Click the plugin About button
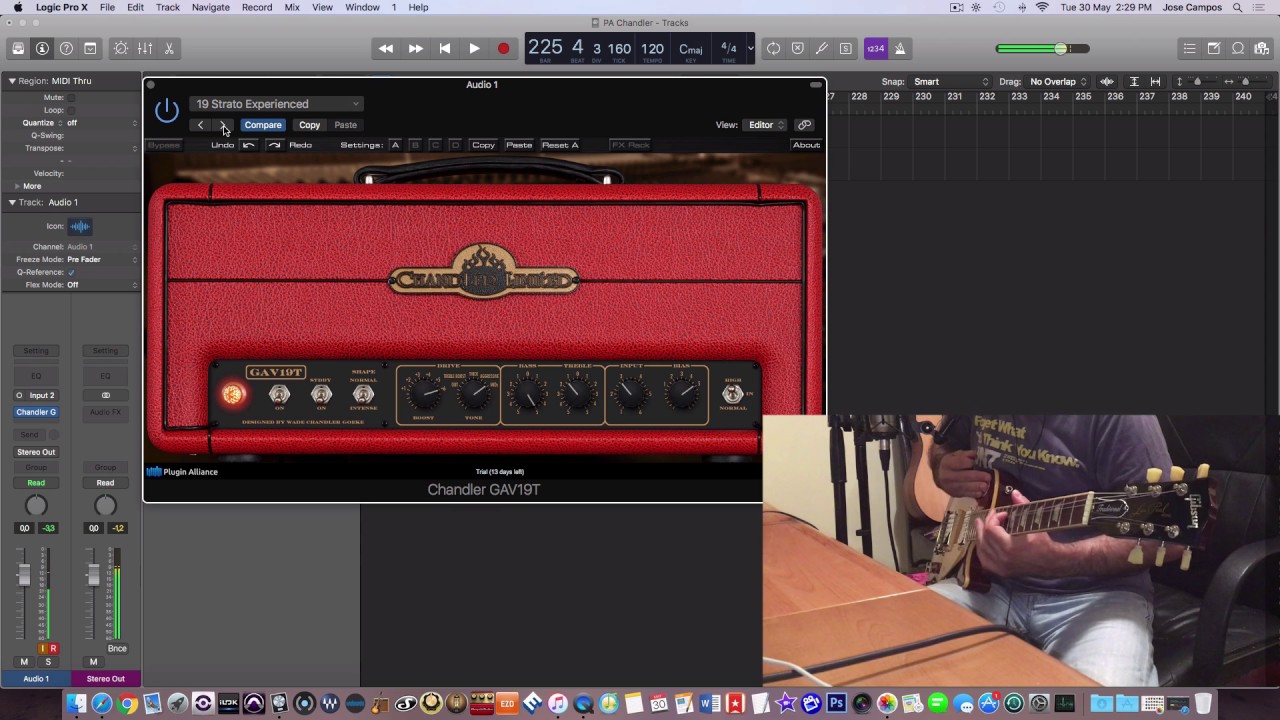Viewport: 1280px width, 720px height. [x=806, y=145]
